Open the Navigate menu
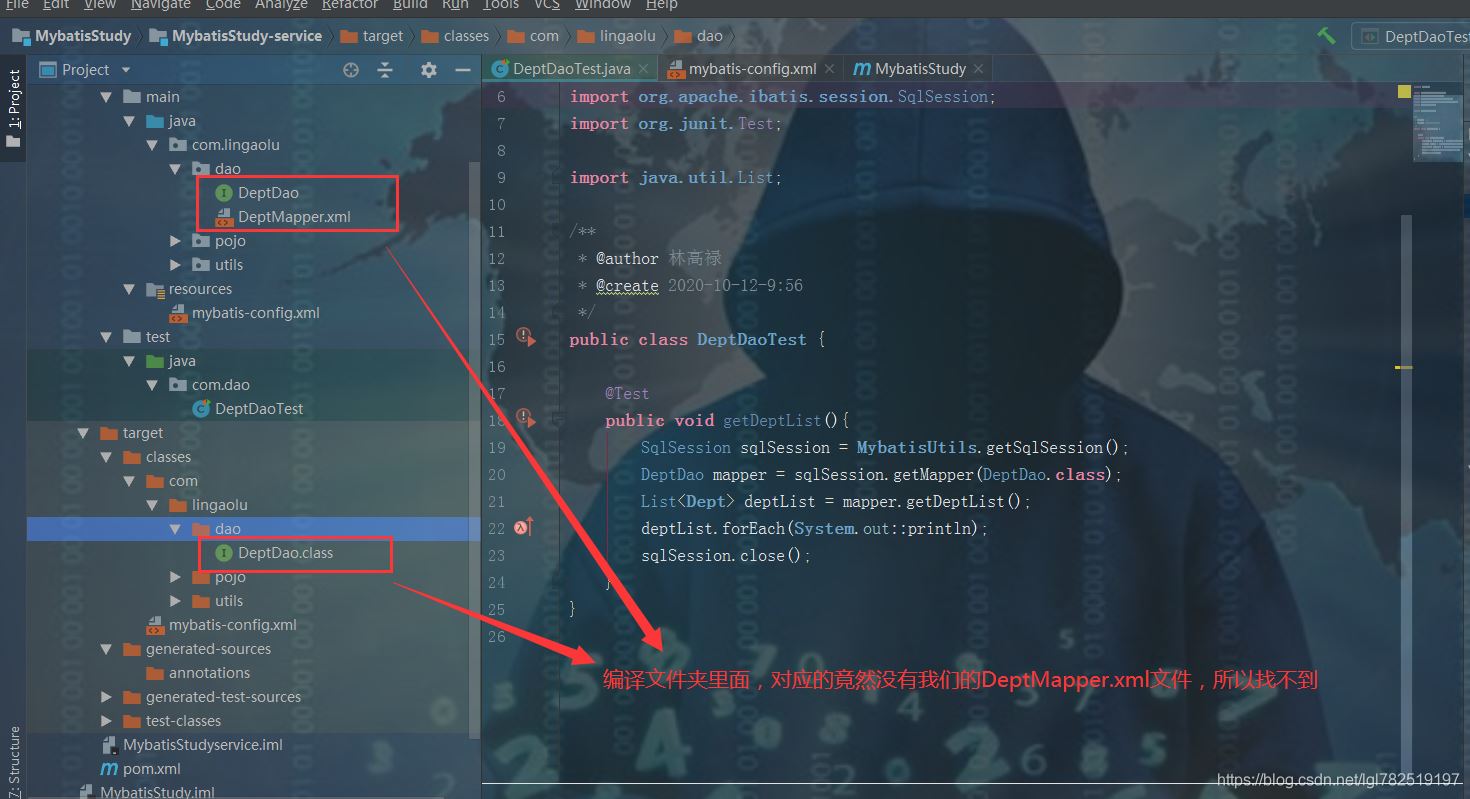 coord(160,5)
